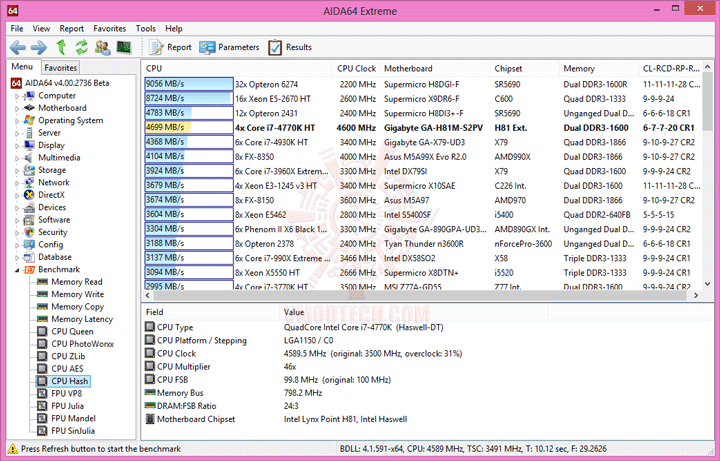Image resolution: width=720 pixels, height=461 pixels.
Task: Switch to the Menu tab
Action: (22, 67)
